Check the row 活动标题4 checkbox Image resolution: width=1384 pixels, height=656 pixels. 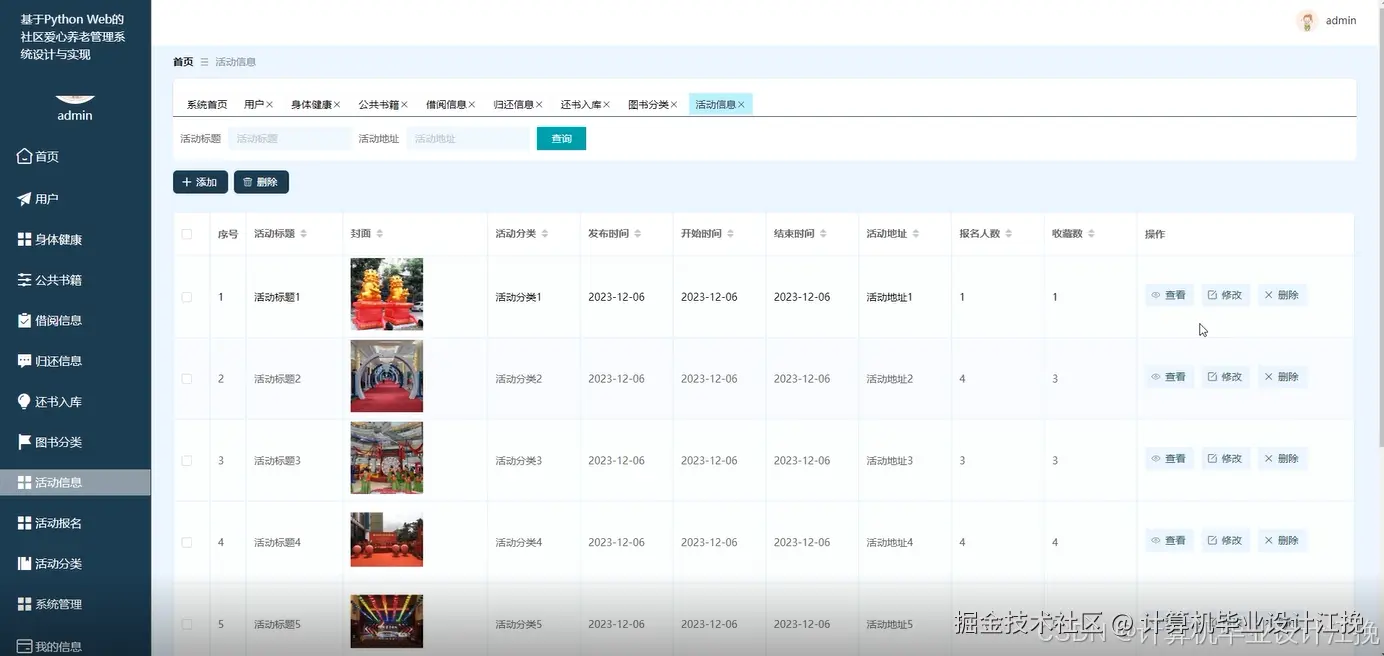tap(187, 543)
